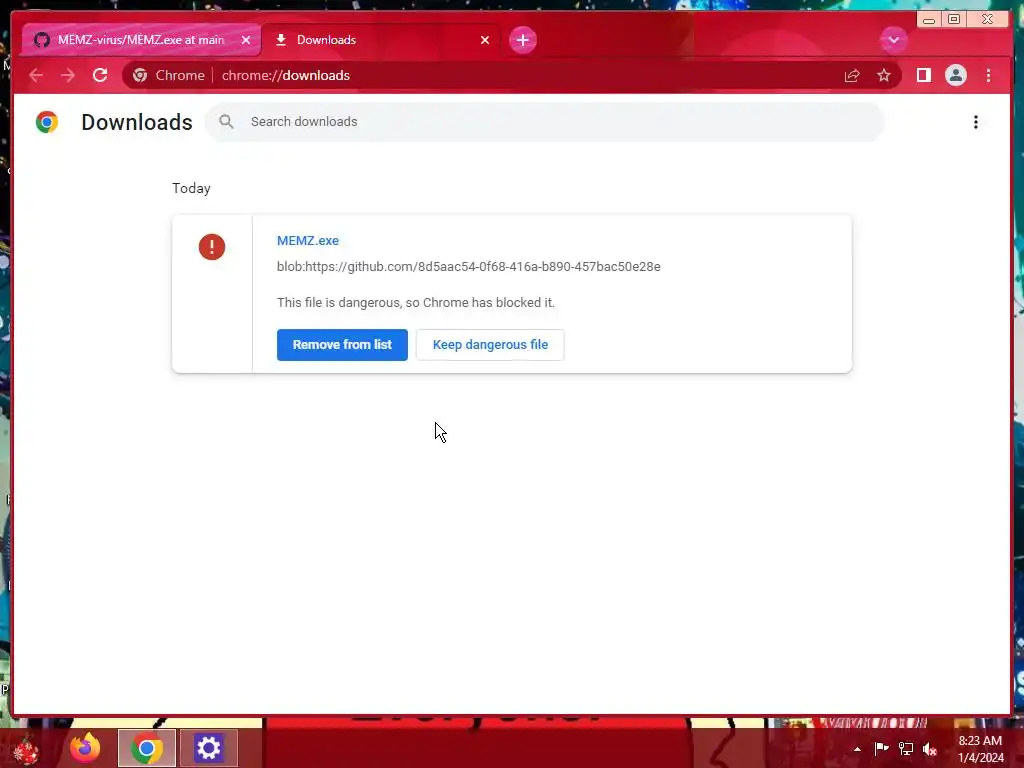The image size is (1024, 768).
Task: Click the Chrome logo beside Downloads title
Action: coord(47,122)
